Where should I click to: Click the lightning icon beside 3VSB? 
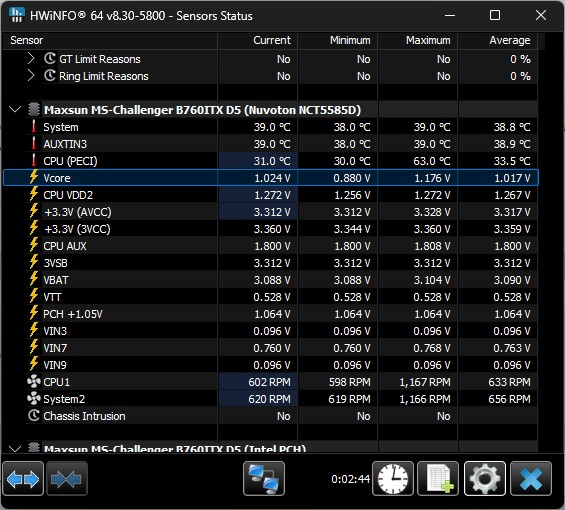(34, 262)
